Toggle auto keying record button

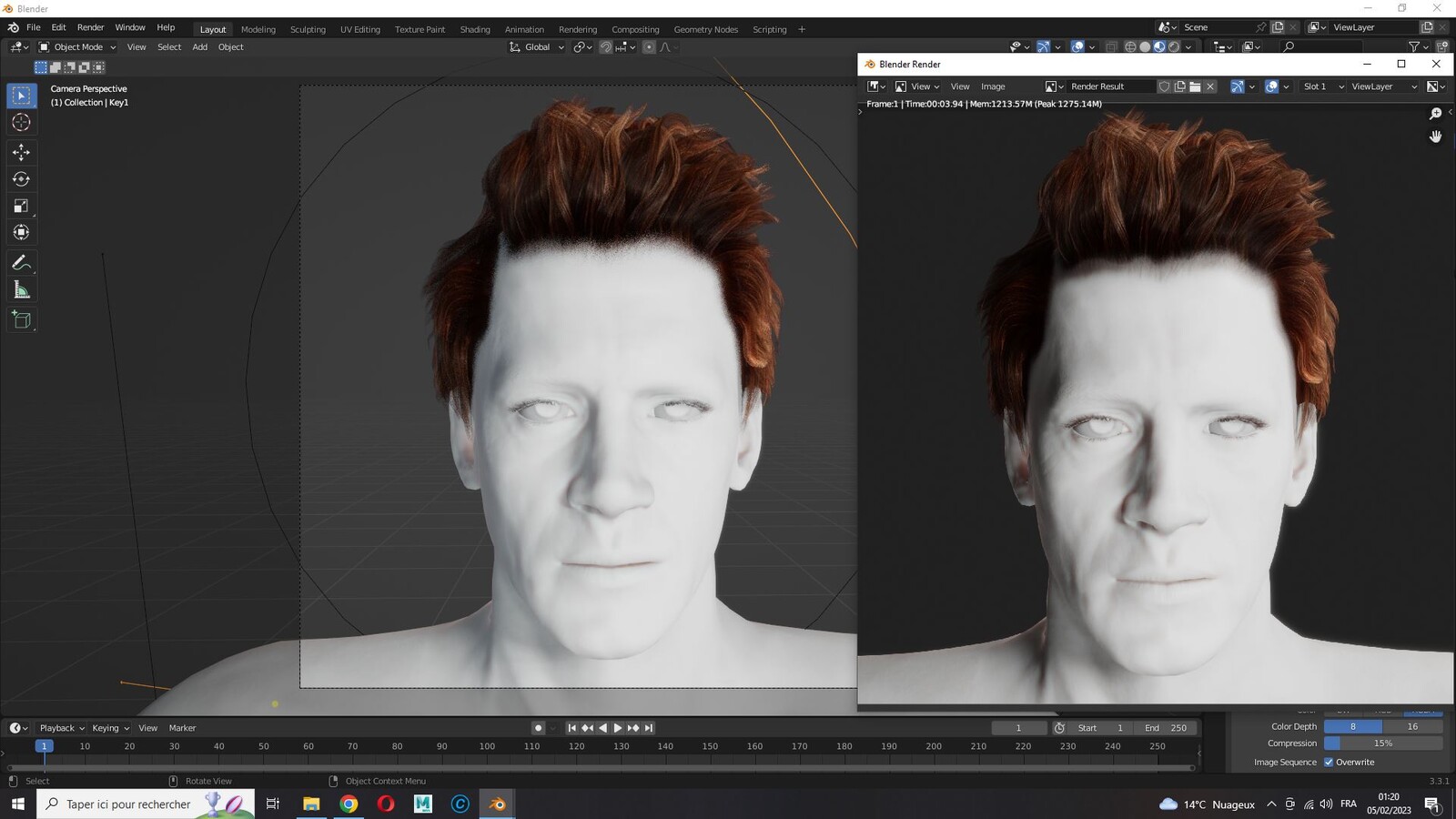coord(538,728)
